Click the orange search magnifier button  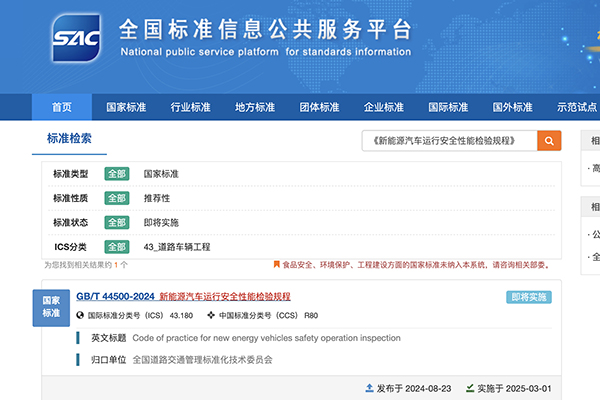(x=549, y=141)
